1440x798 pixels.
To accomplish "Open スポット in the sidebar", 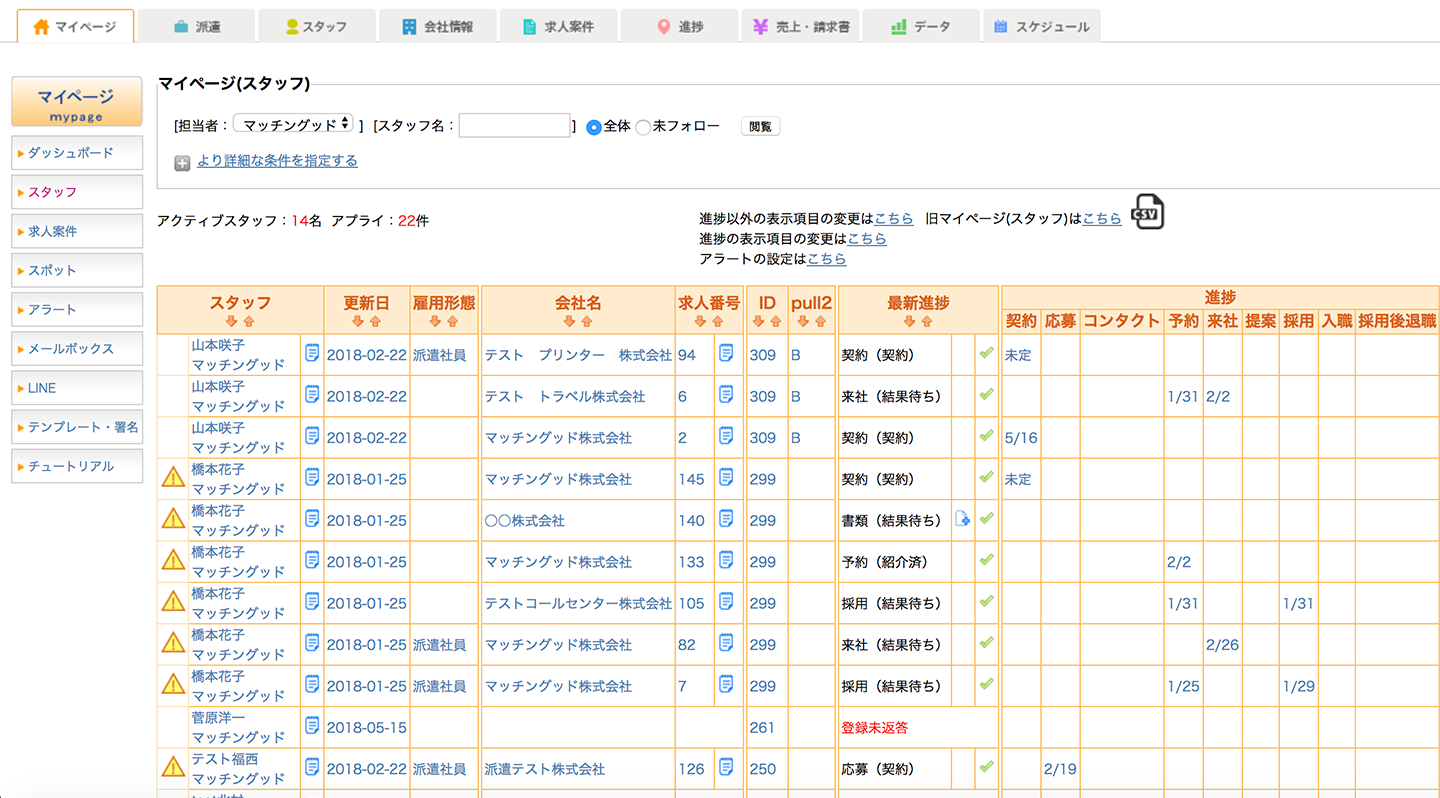I will 77,270.
